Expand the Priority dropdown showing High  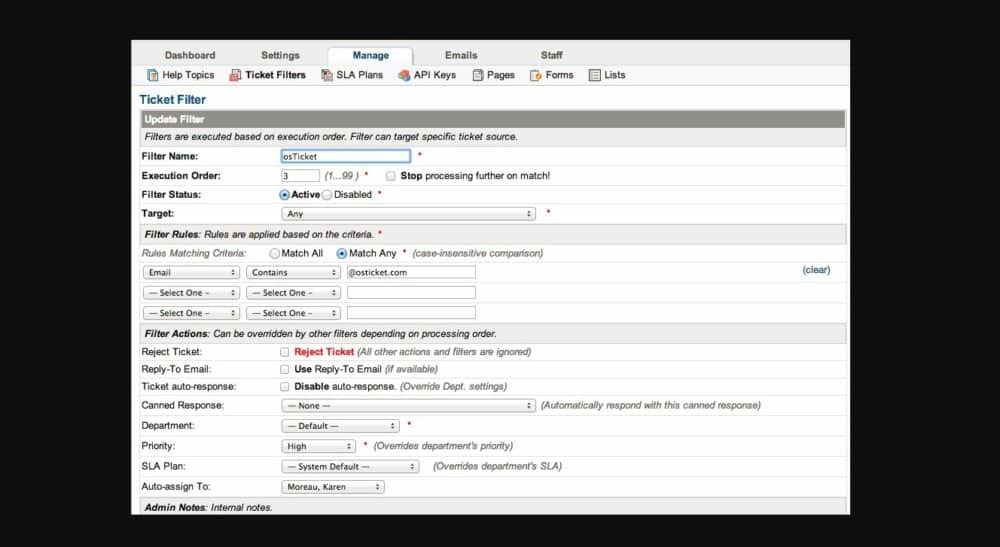click(319, 446)
